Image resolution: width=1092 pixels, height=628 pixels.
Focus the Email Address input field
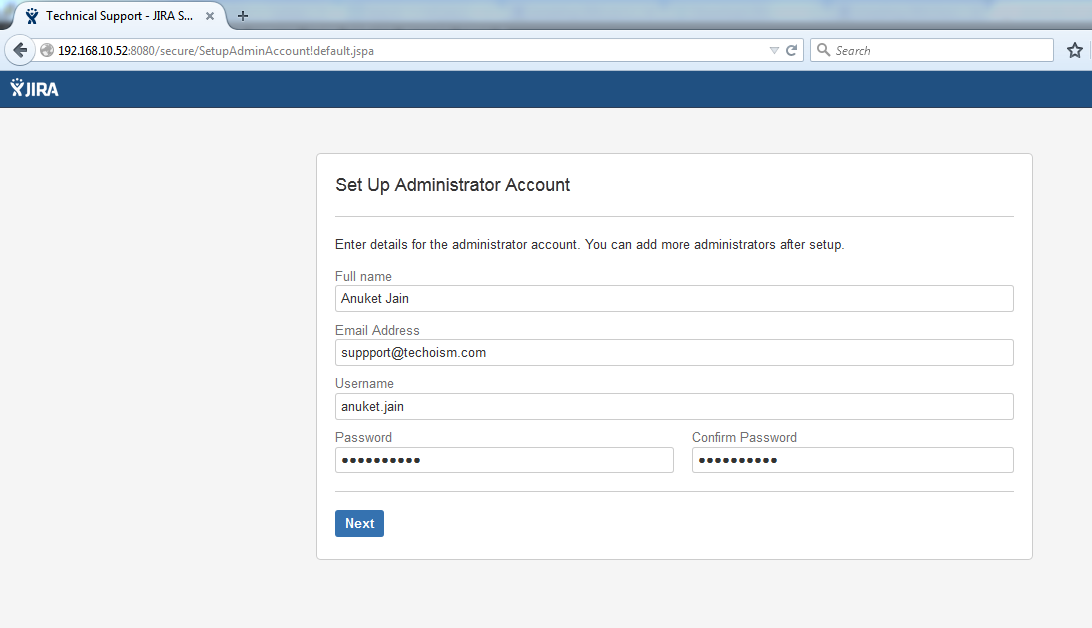674,352
